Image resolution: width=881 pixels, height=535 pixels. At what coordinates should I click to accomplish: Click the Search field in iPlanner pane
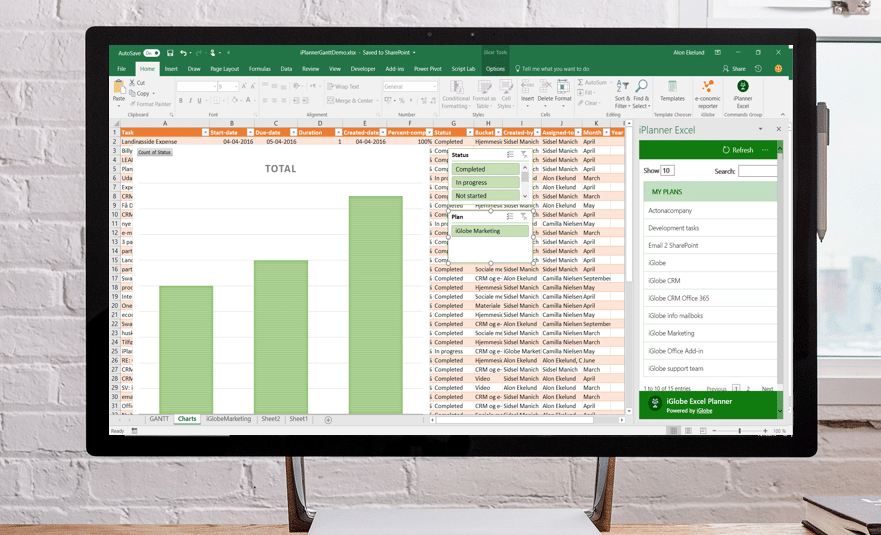[x=757, y=171]
